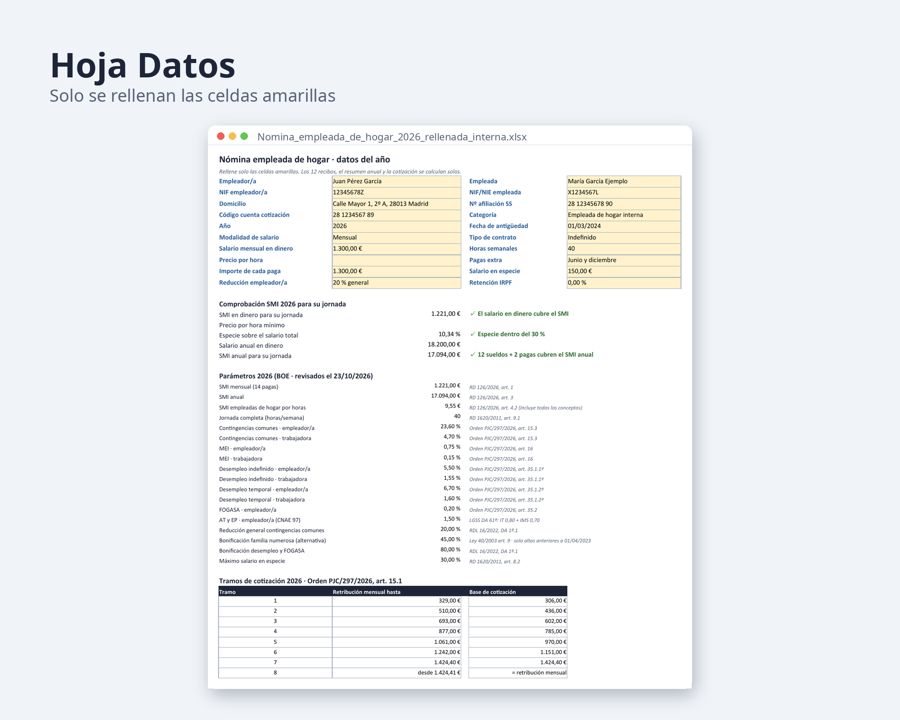Image resolution: width=900 pixels, height=720 pixels.
Task: Click the tramo 1 cell 329,00 €
Action: [397, 601]
